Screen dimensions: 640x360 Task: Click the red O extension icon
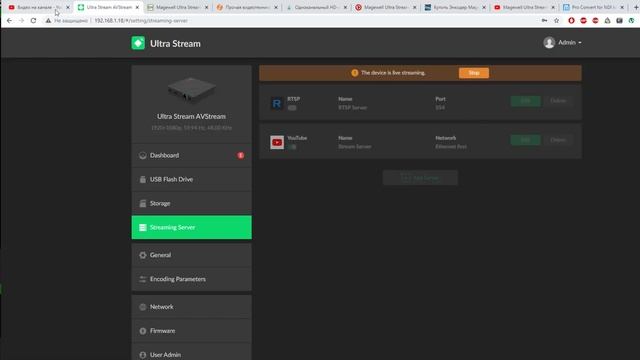click(x=571, y=20)
